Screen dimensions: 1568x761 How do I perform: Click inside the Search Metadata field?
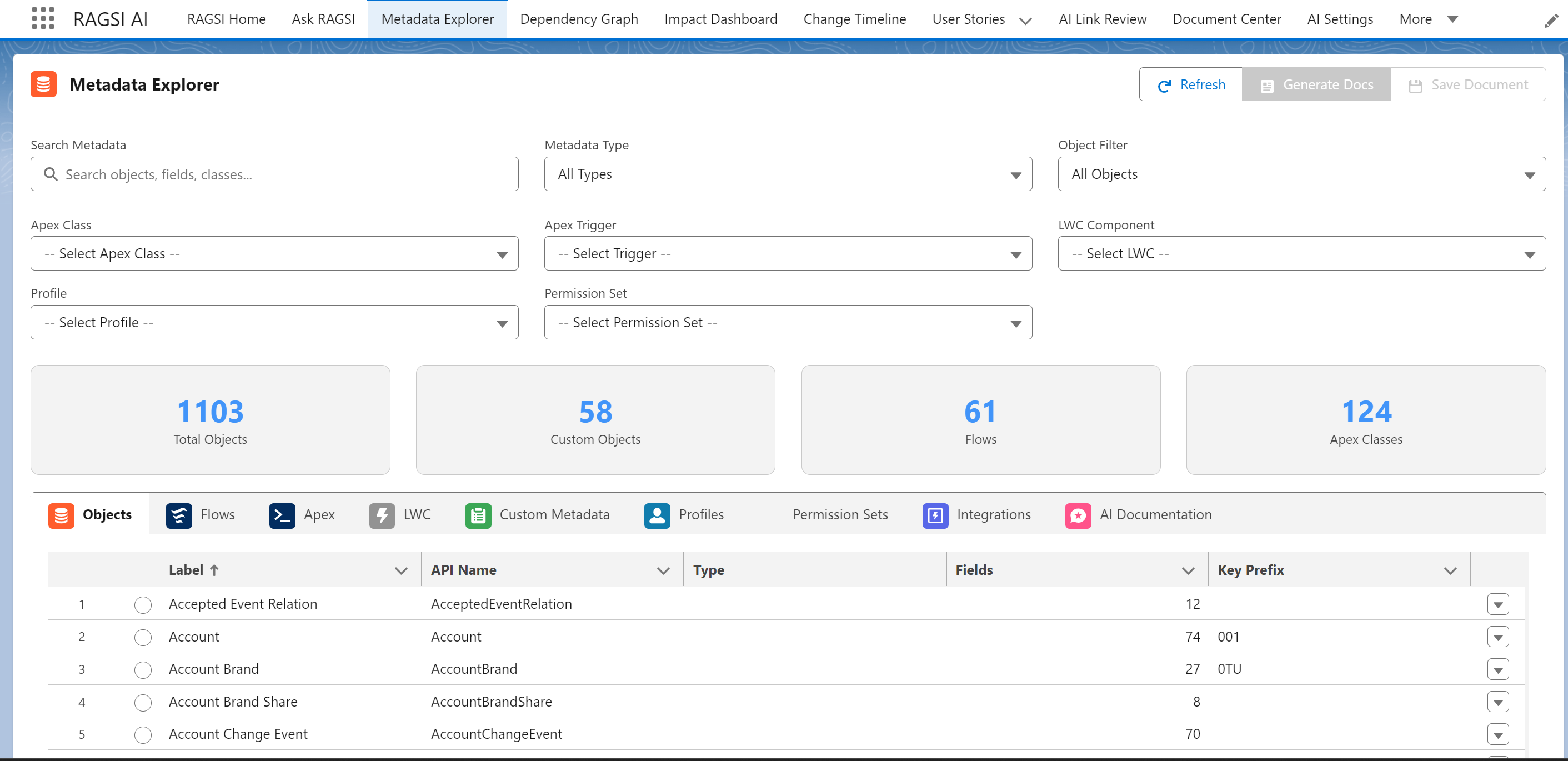click(x=274, y=174)
